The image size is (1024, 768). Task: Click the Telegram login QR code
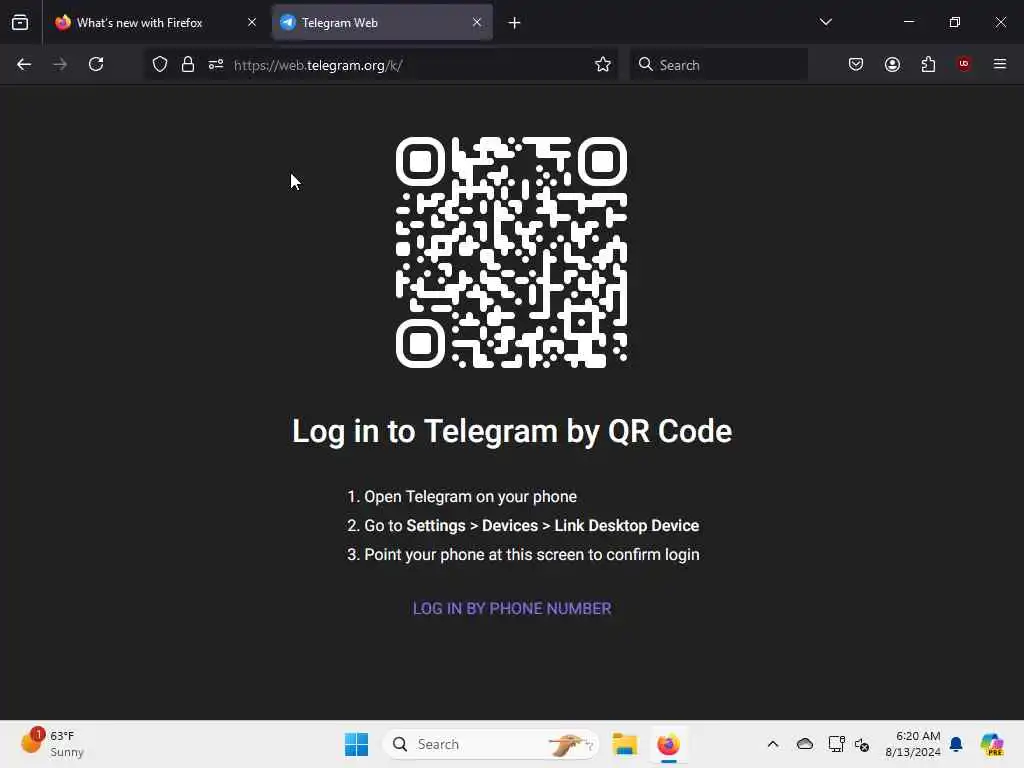[511, 252]
